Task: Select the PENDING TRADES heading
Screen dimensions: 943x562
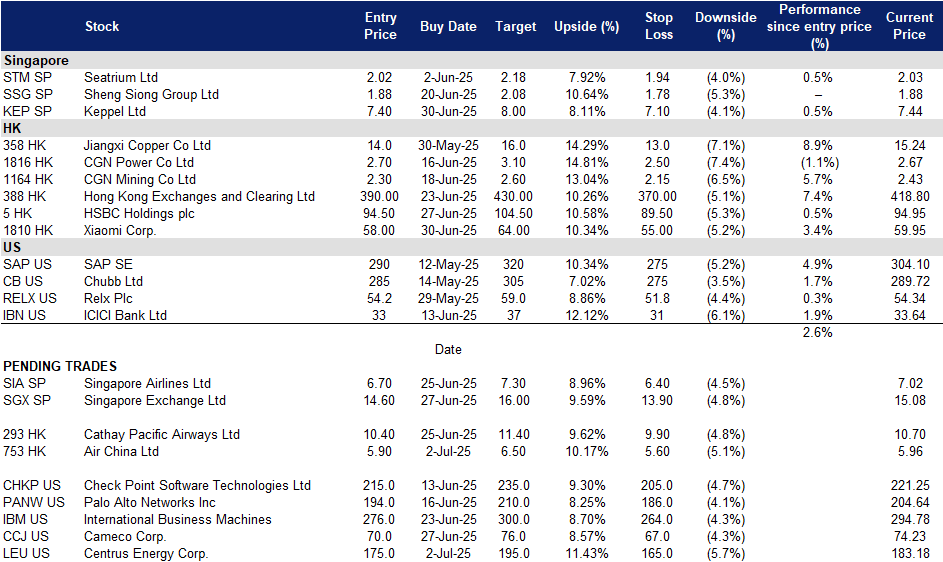Action: [60, 366]
